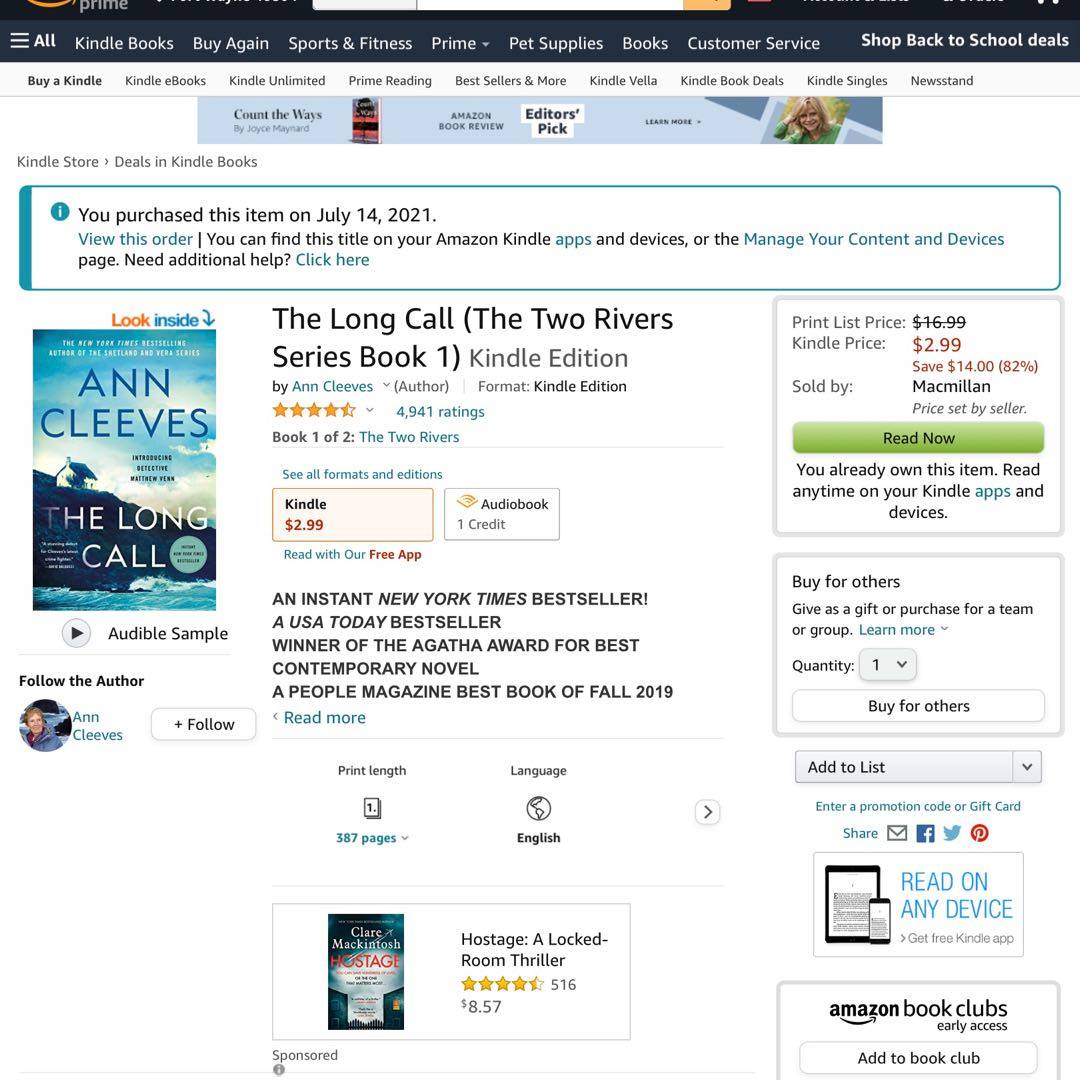Screen dimensions: 1080x1080
Task: Click the sponsored info icon
Action: 278,1070
